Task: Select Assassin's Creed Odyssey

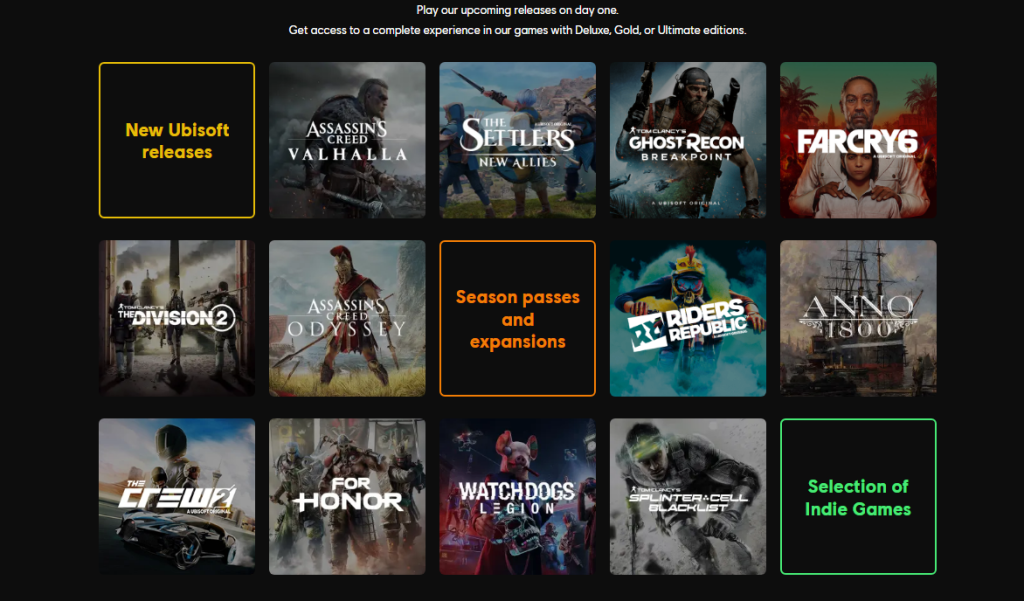Action: tap(347, 318)
